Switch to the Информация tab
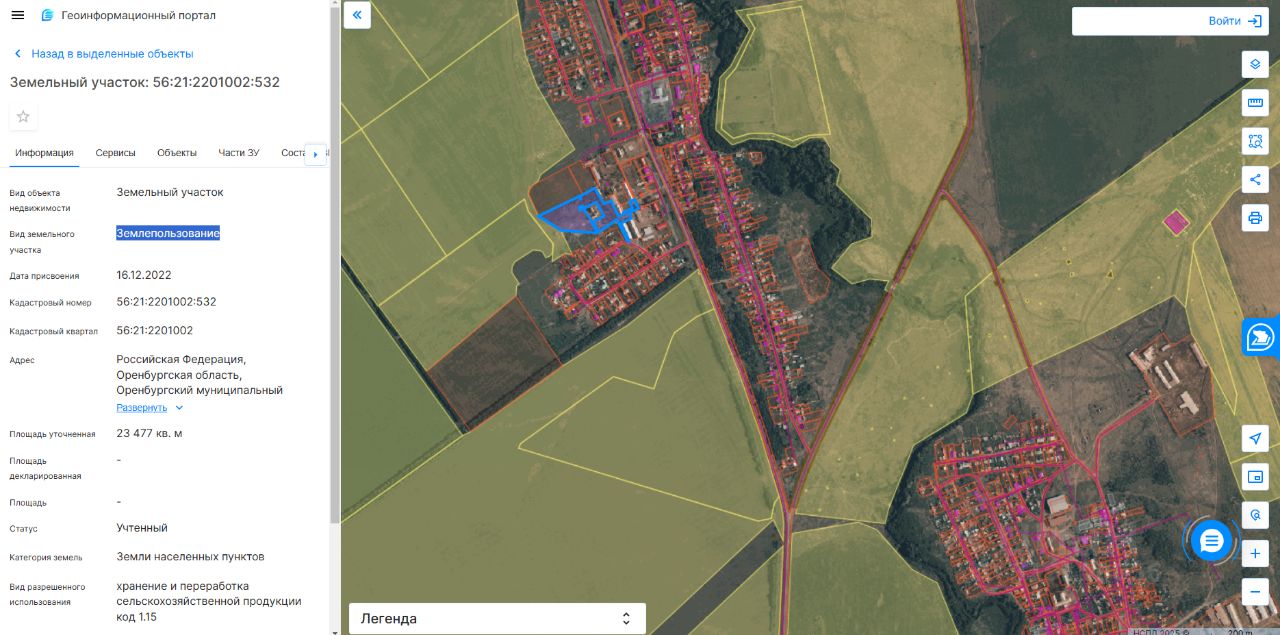The height and width of the screenshot is (635, 1280). [44, 153]
